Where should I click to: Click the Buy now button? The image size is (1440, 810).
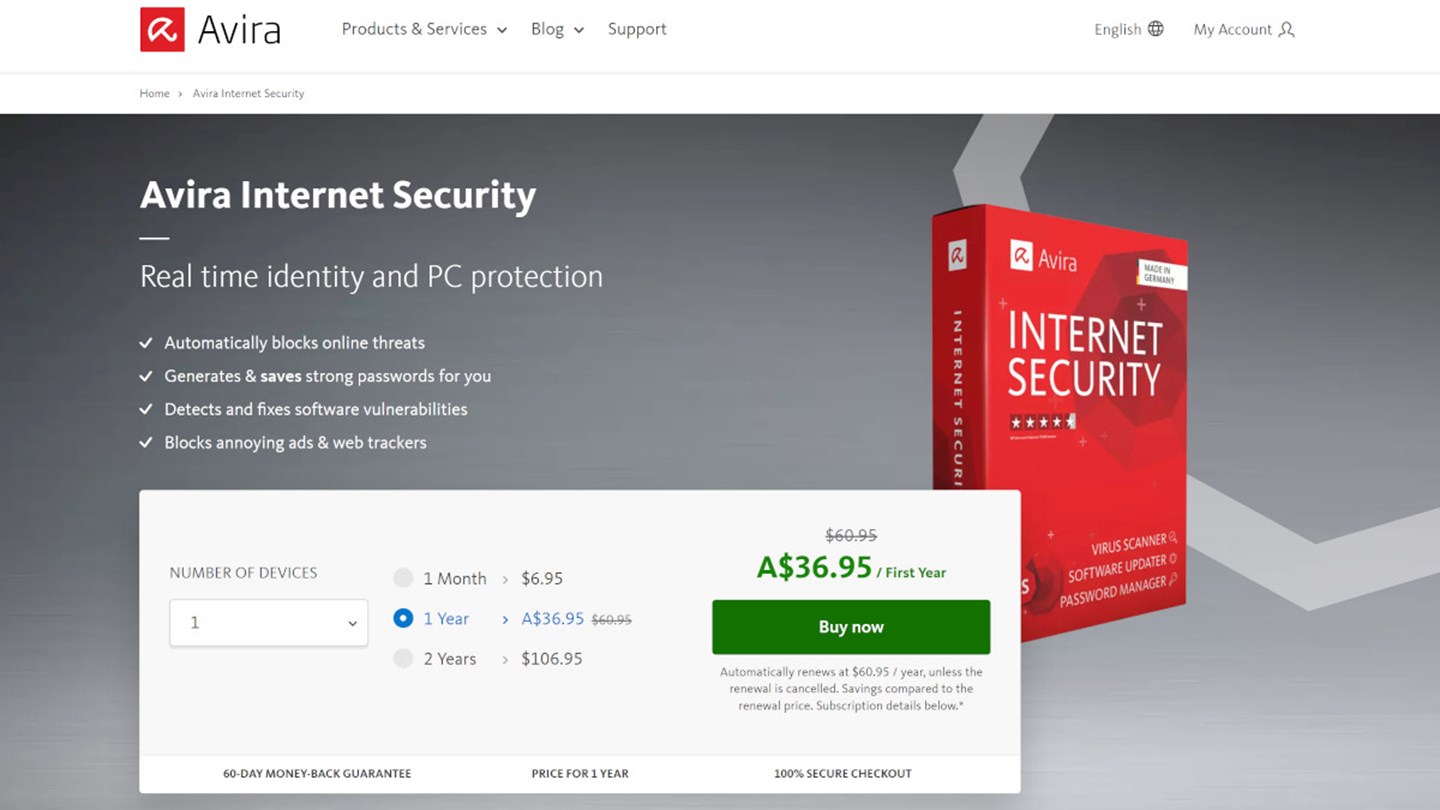[x=850, y=626]
